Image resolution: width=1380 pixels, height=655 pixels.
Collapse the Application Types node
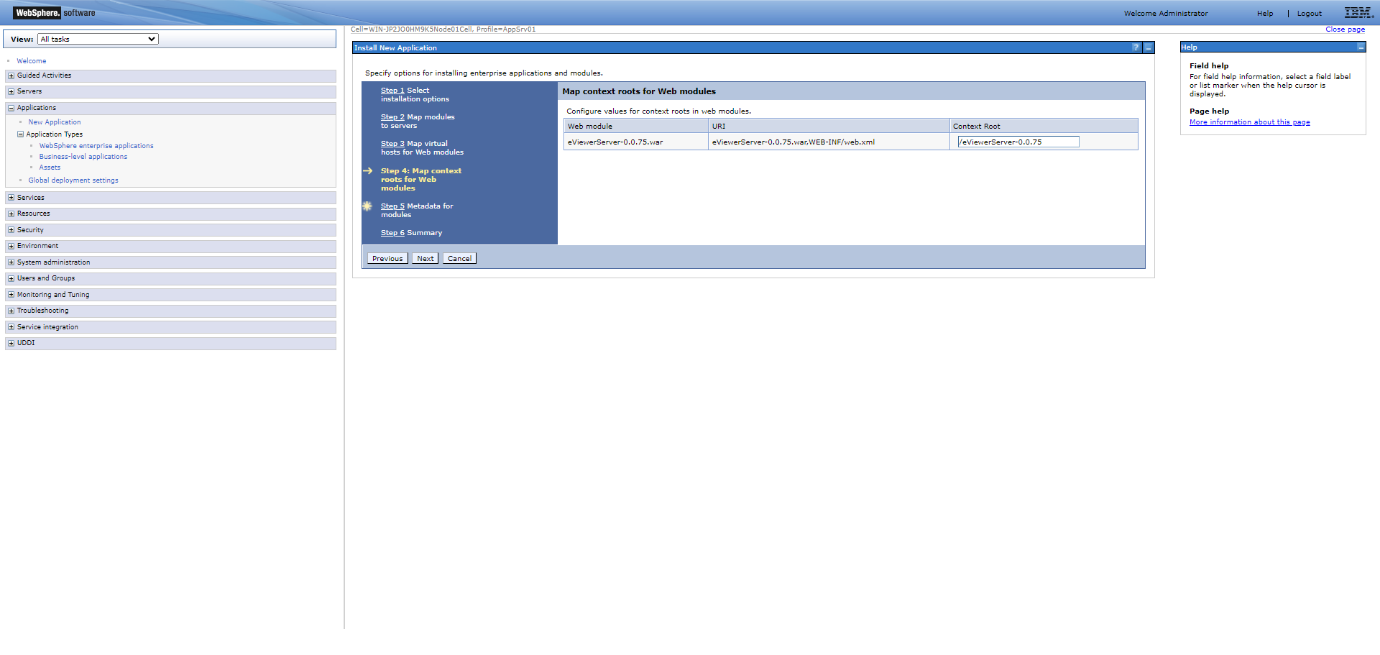click(x=20, y=134)
